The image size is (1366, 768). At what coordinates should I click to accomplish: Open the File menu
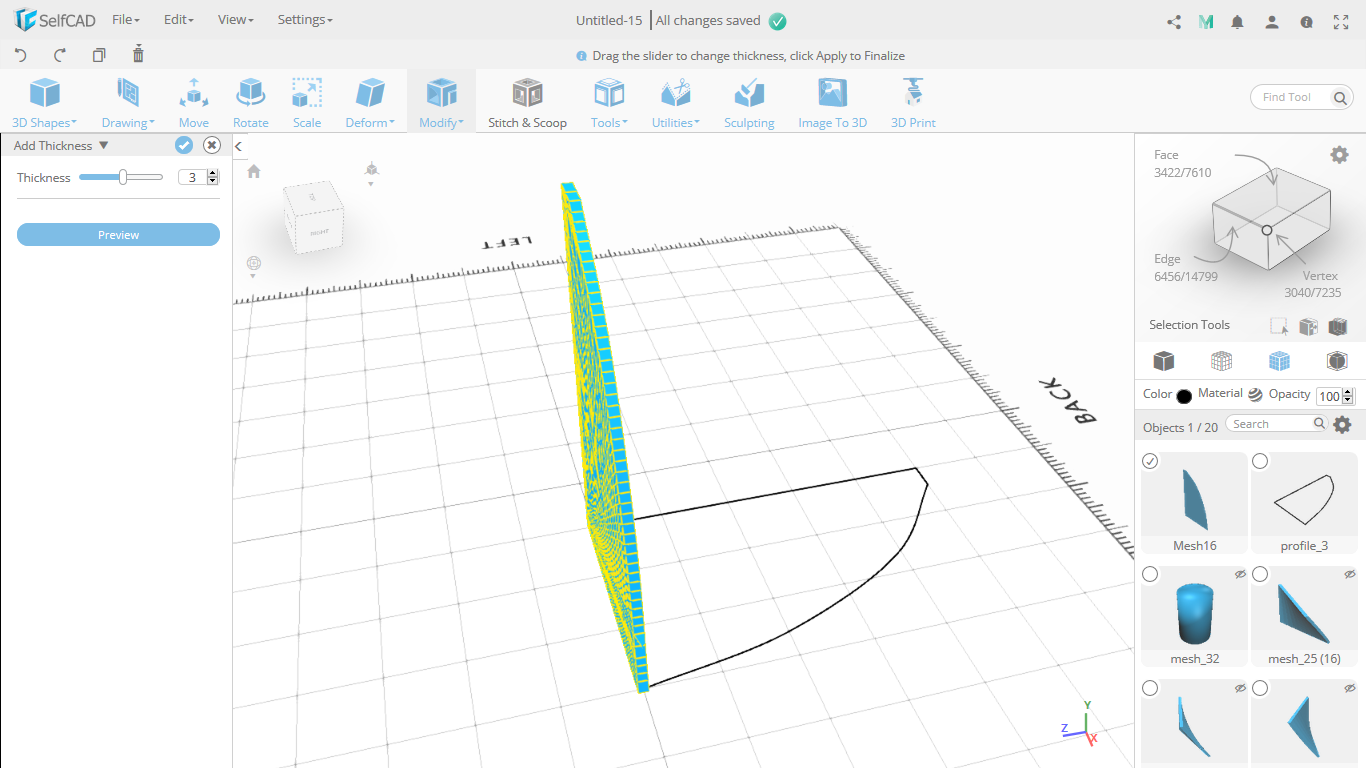(x=126, y=20)
